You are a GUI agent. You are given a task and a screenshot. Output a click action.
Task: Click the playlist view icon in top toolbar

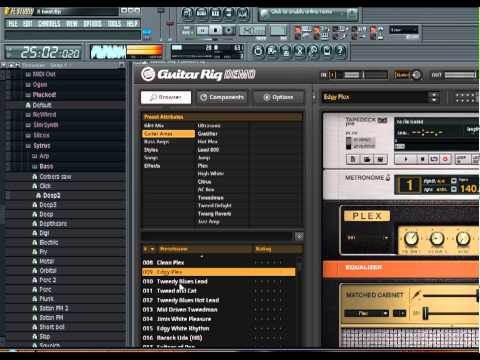pyautogui.click(x=188, y=13)
